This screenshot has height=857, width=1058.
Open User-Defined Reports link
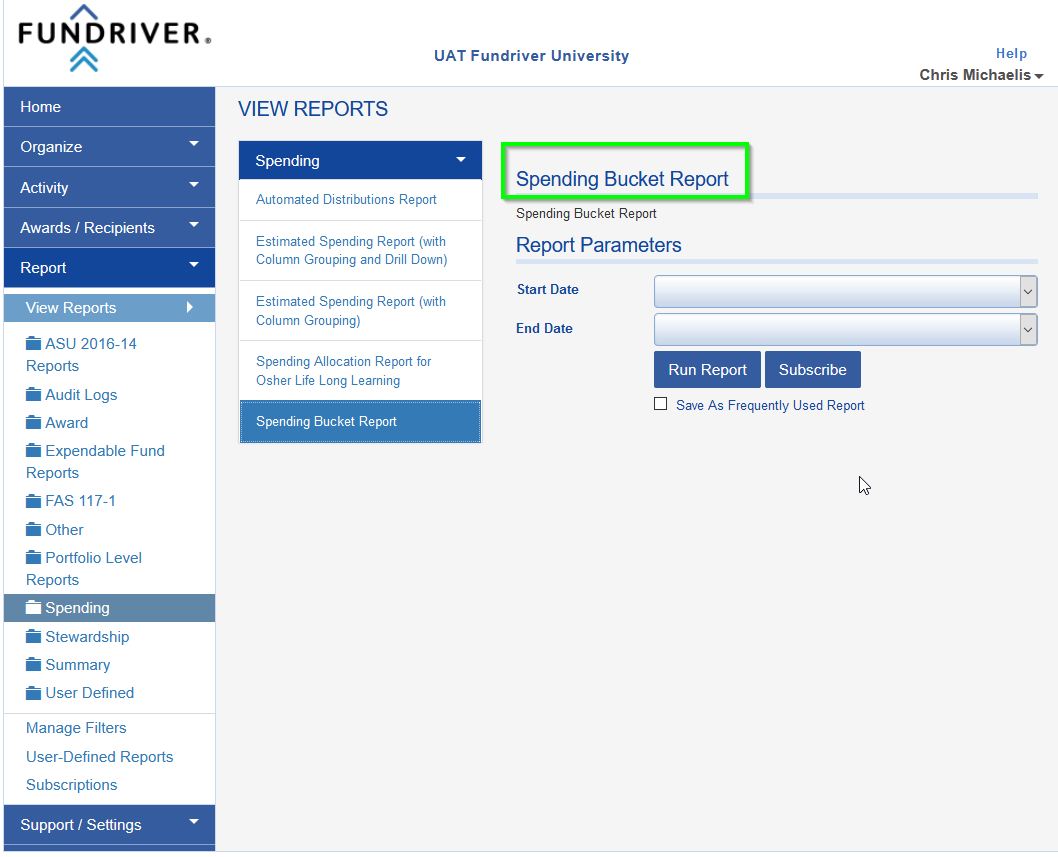click(x=99, y=756)
